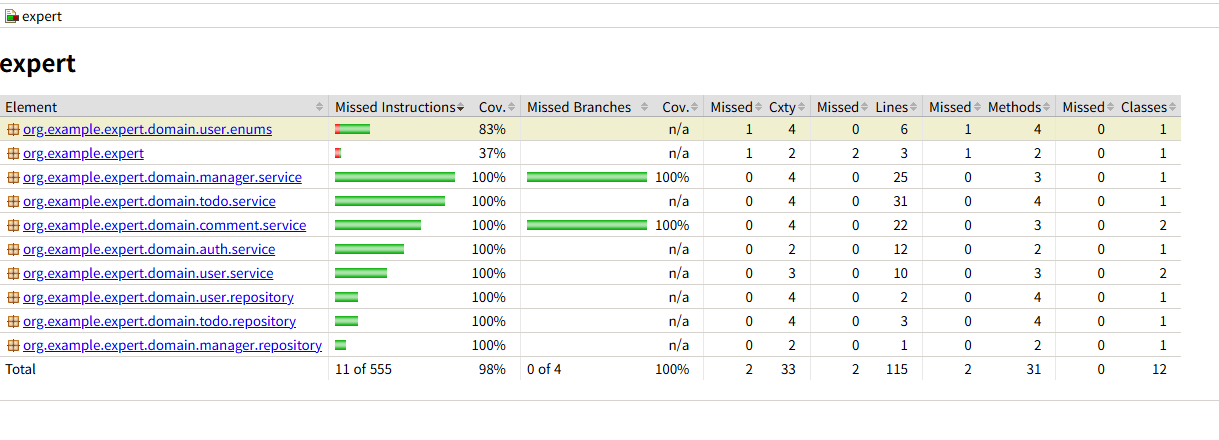Viewport: 1219px width, 440px height.
Task: Open org.example.expert.domain.user.repository link
Action: click(158, 297)
